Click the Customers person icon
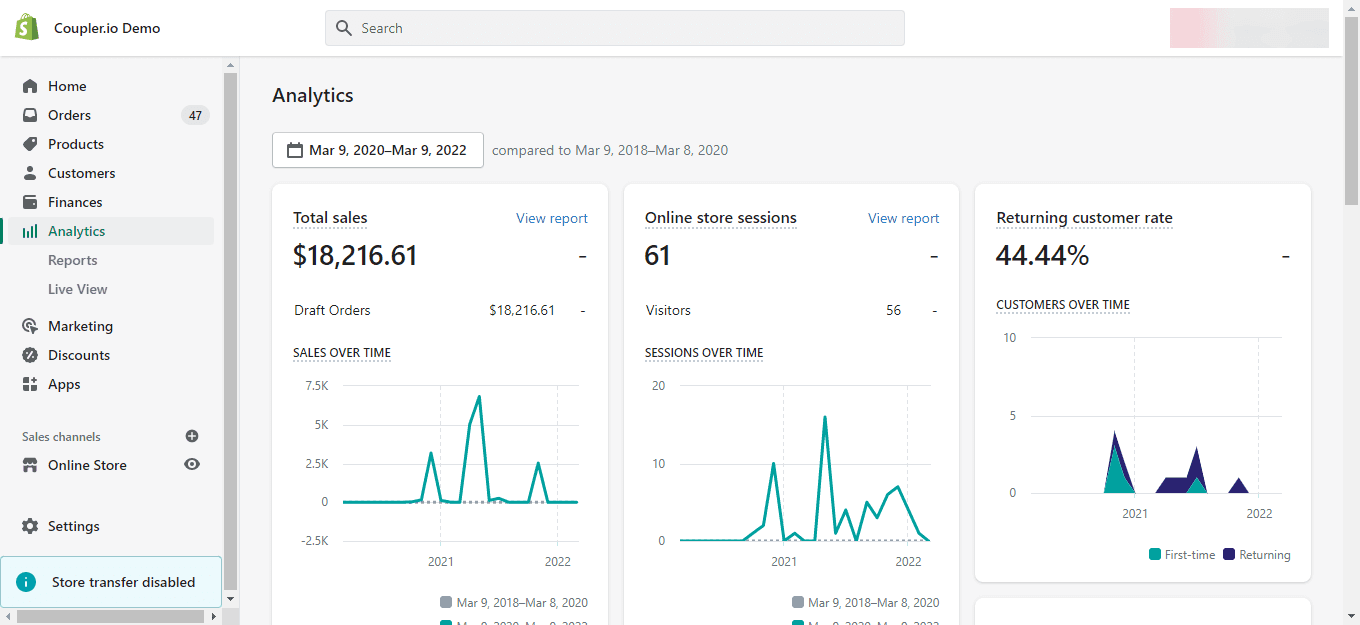Viewport: 1360px width, 625px height. click(29, 172)
